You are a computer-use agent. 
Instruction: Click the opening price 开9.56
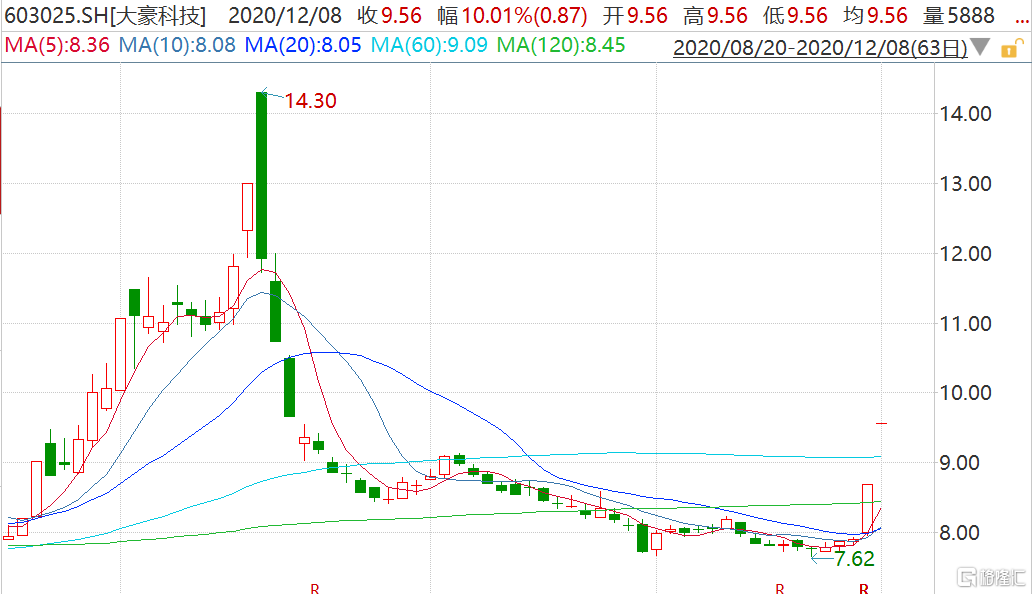[635, 15]
